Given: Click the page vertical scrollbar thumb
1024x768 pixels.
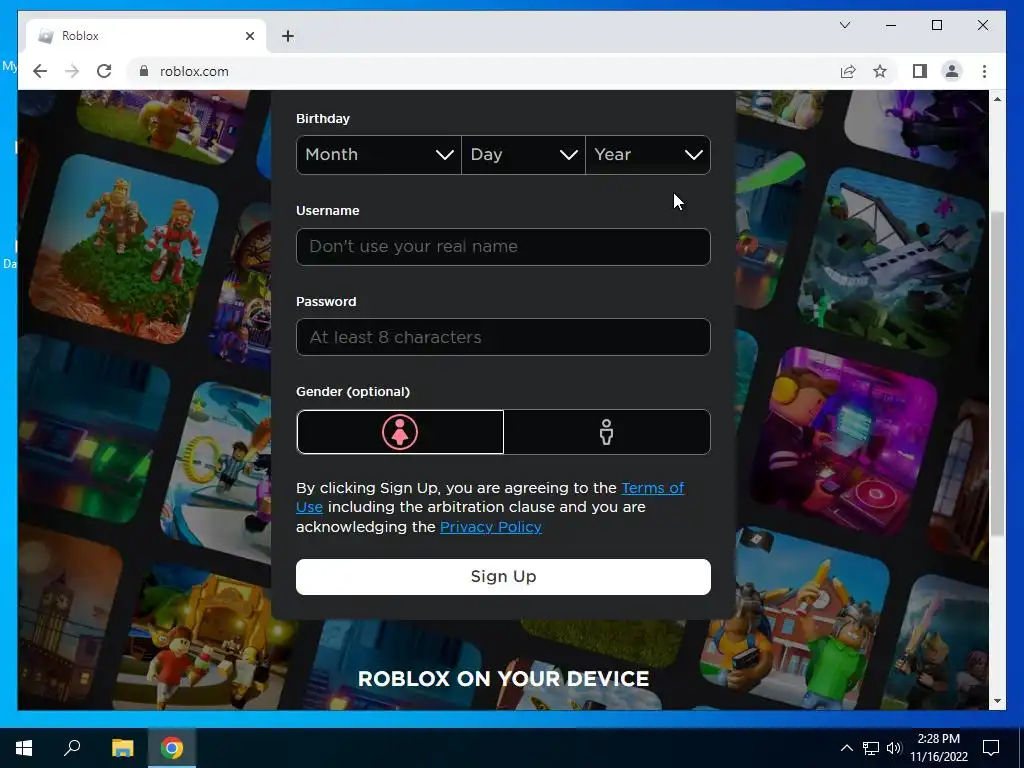Looking at the screenshot, I should (x=997, y=374).
